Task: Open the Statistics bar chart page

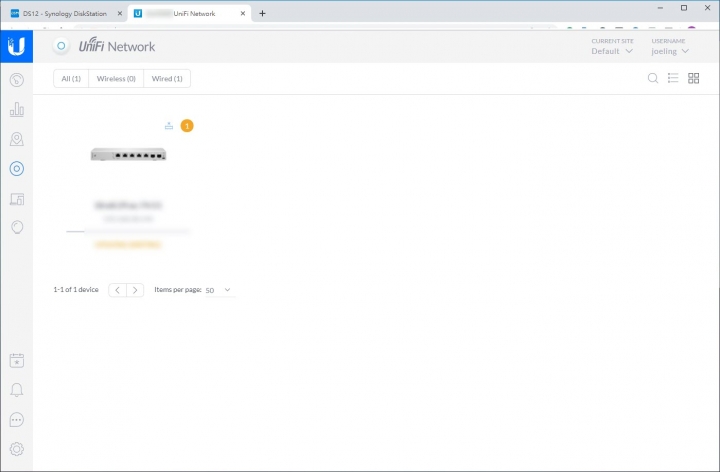Action: (17, 109)
